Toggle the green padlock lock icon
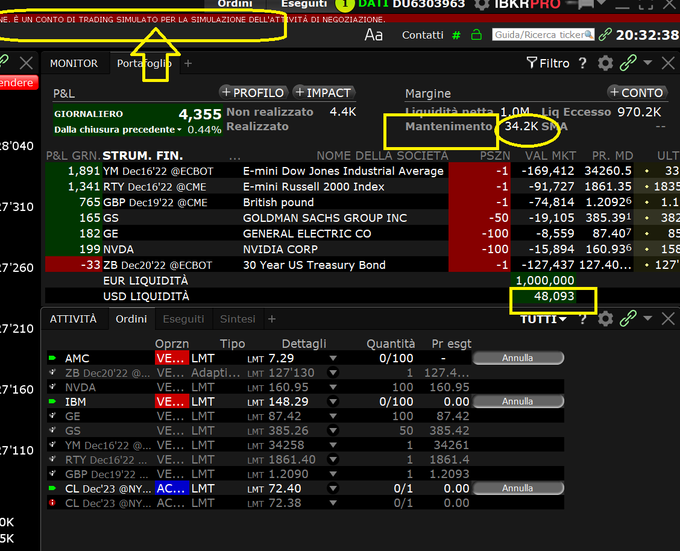Viewport: 680px width, 551px height. tap(476, 35)
